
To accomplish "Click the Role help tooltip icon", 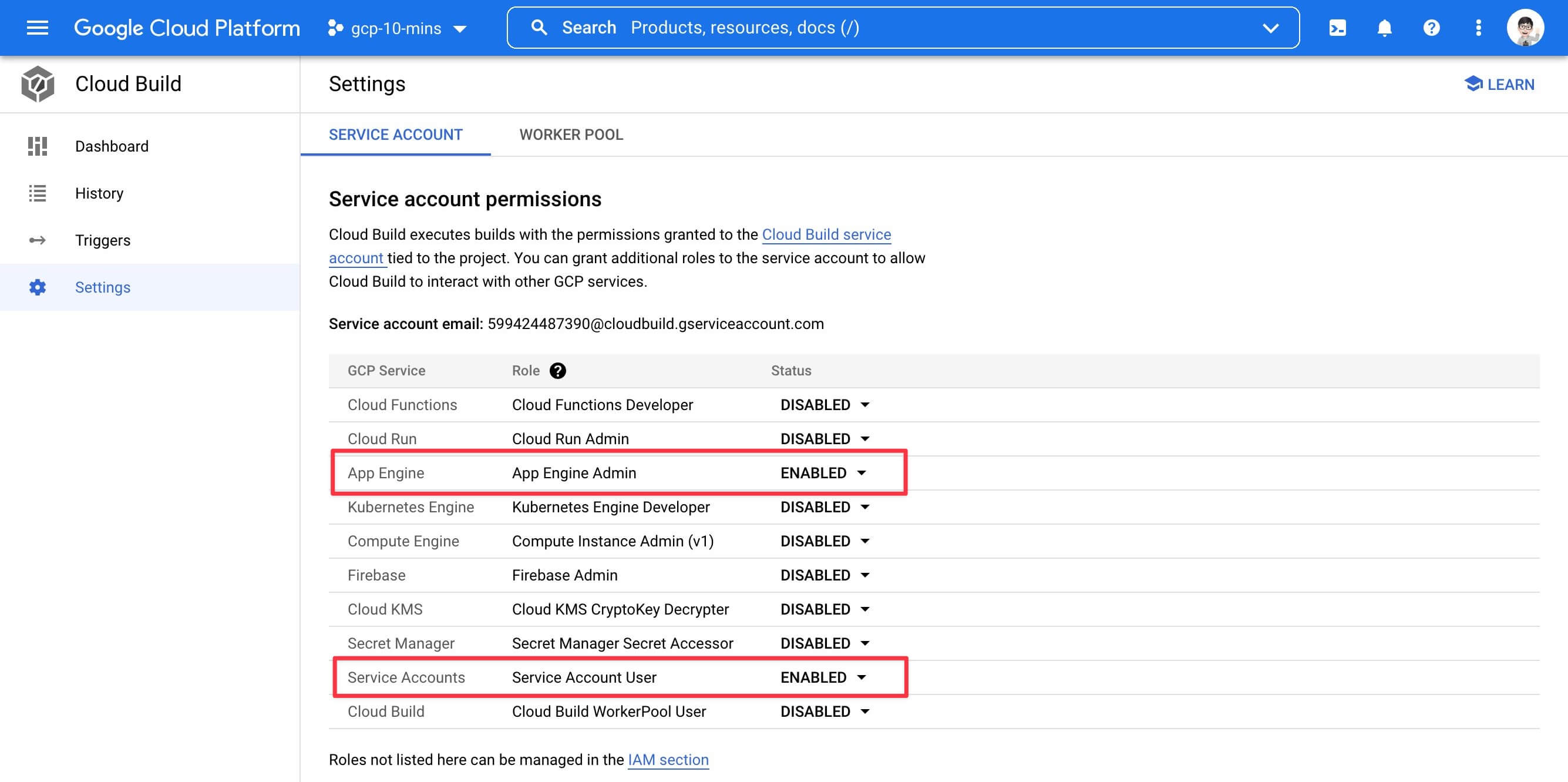I will pos(557,371).
